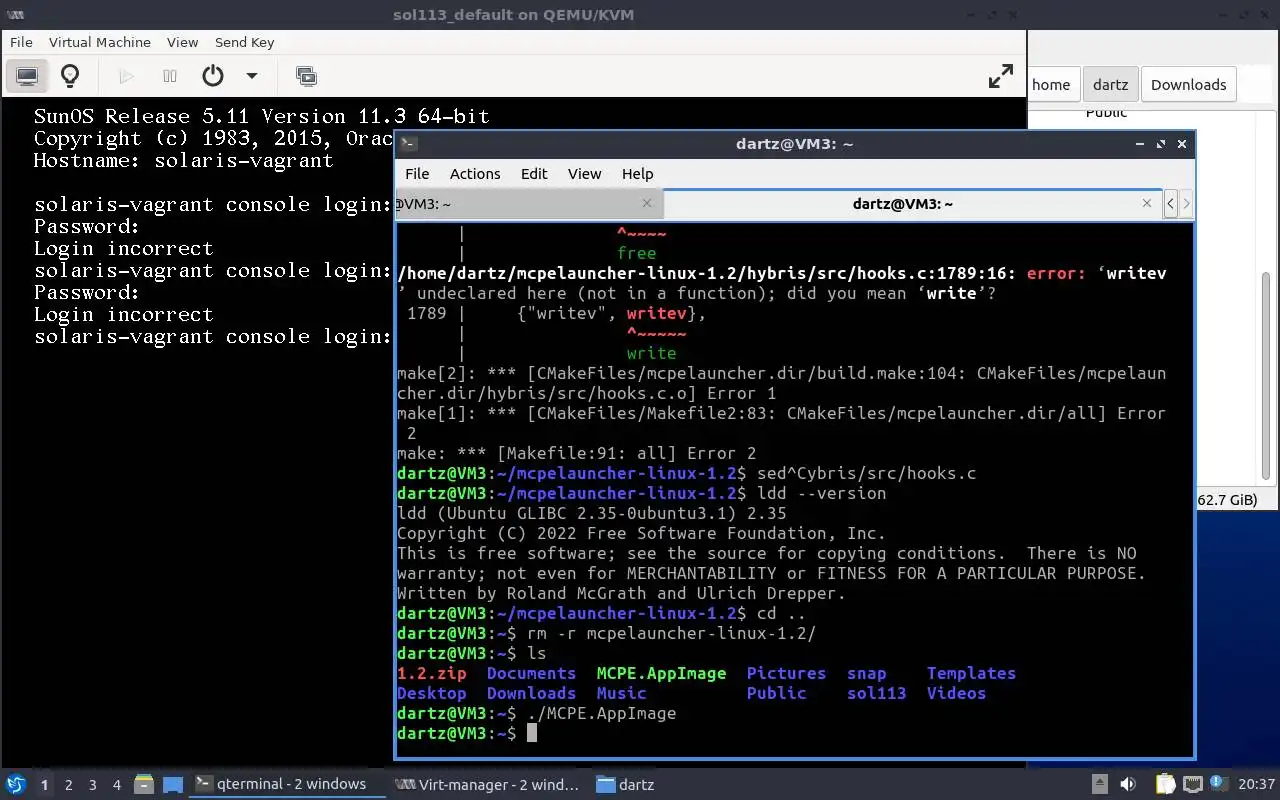
Task: Switch to virtual desktop 4
Action: click(117, 785)
